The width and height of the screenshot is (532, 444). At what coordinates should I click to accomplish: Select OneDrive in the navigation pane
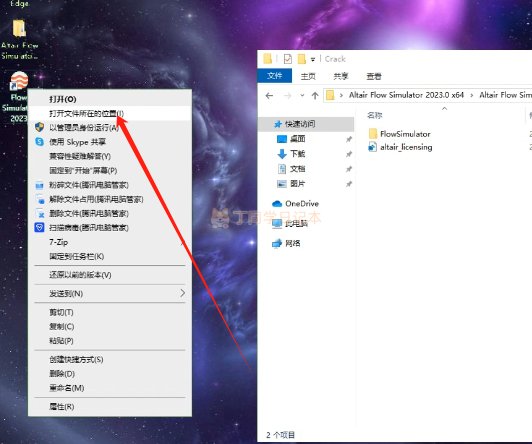[x=302, y=204]
